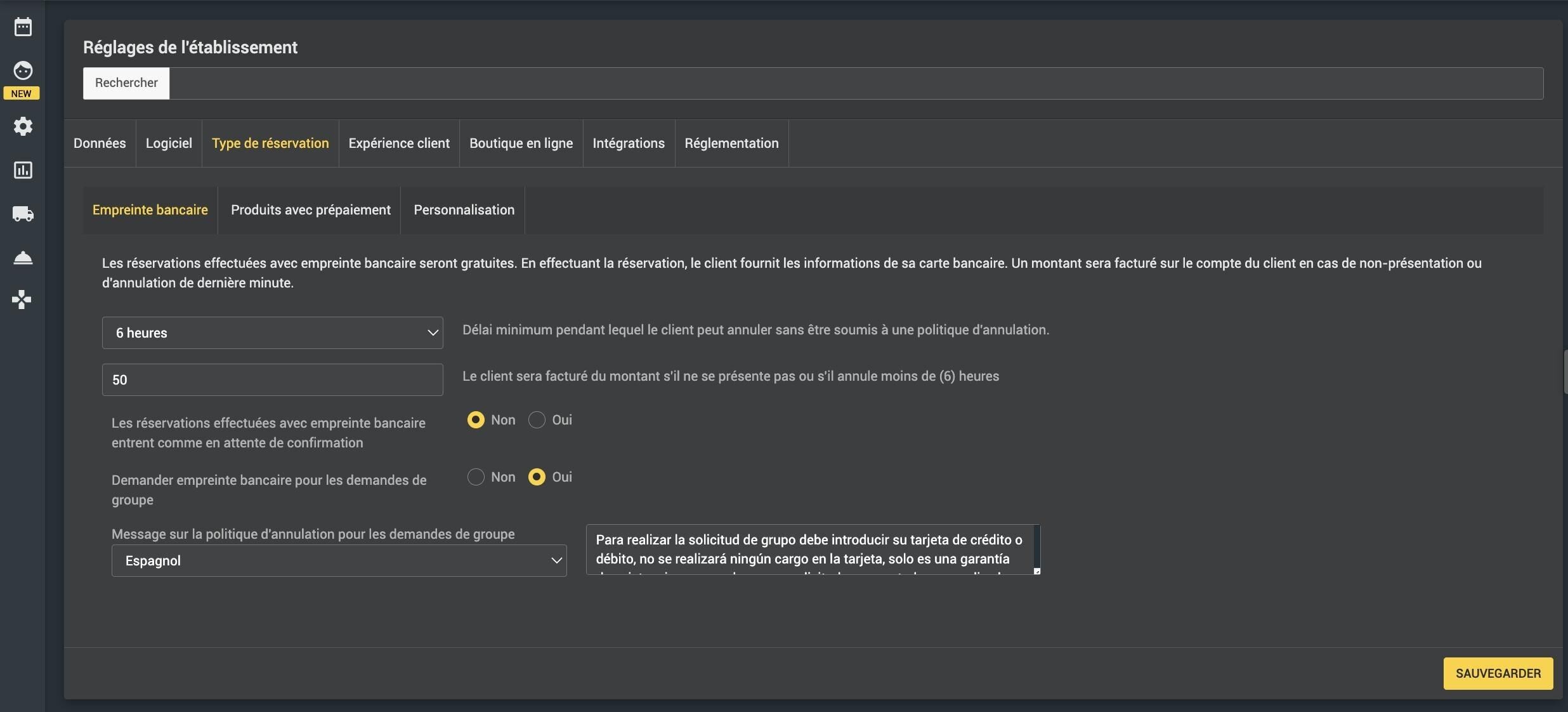Switch to the Expérience client tab
This screenshot has height=712, width=1568.
point(399,143)
